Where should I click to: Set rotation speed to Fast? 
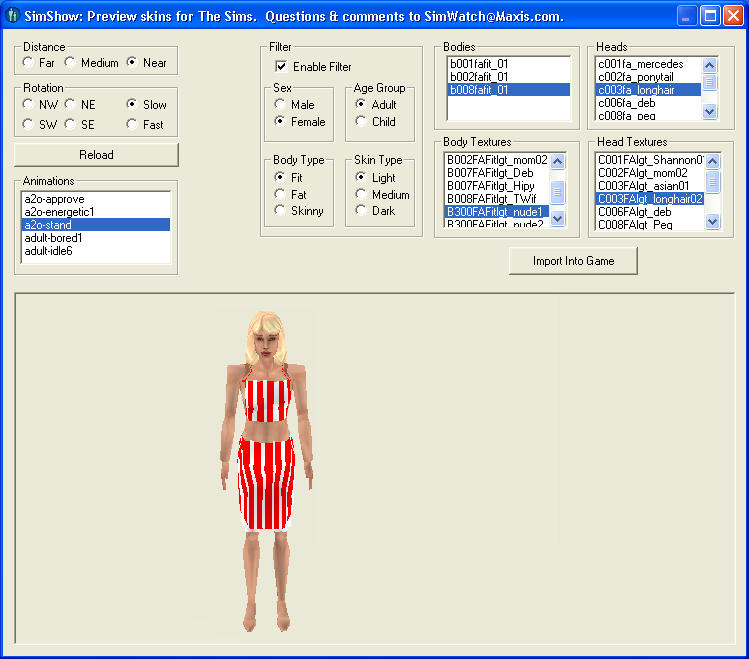coord(145,125)
